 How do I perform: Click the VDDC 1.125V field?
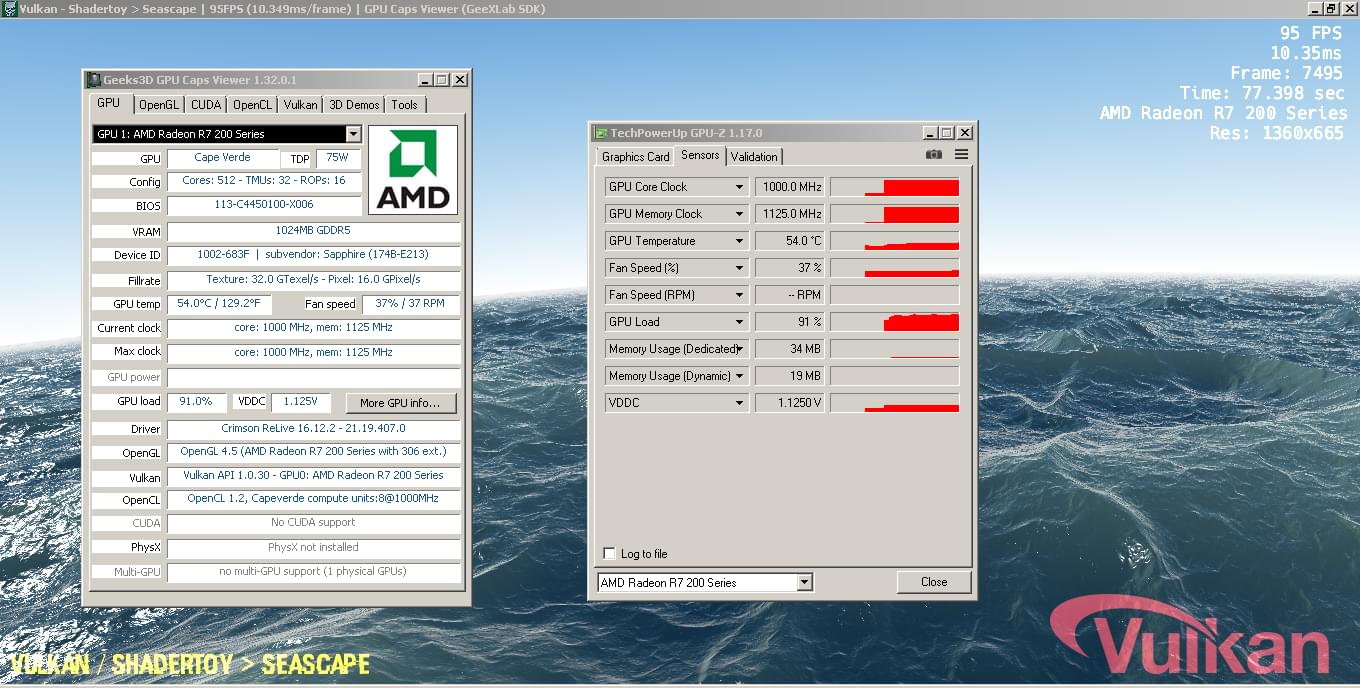(x=300, y=401)
